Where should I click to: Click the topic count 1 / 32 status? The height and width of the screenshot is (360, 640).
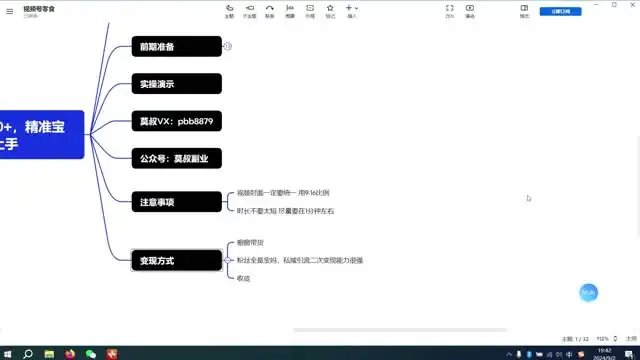[x=575, y=339]
